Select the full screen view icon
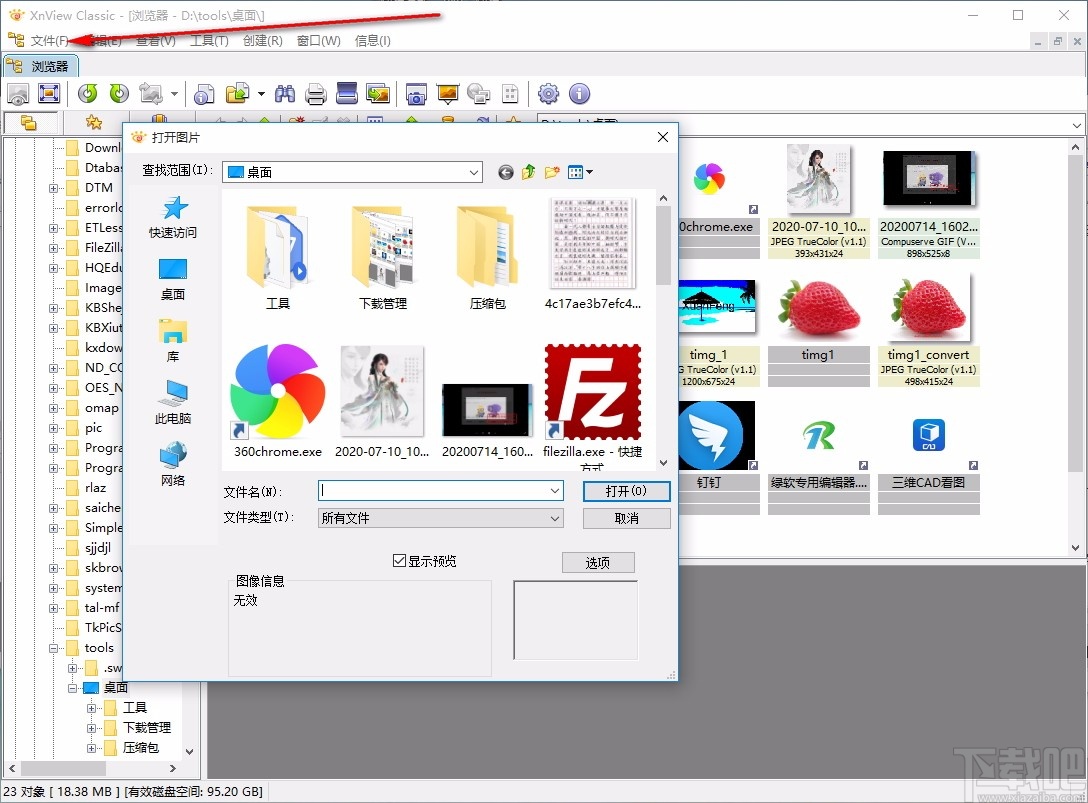This screenshot has height=803, width=1088. click(49, 93)
